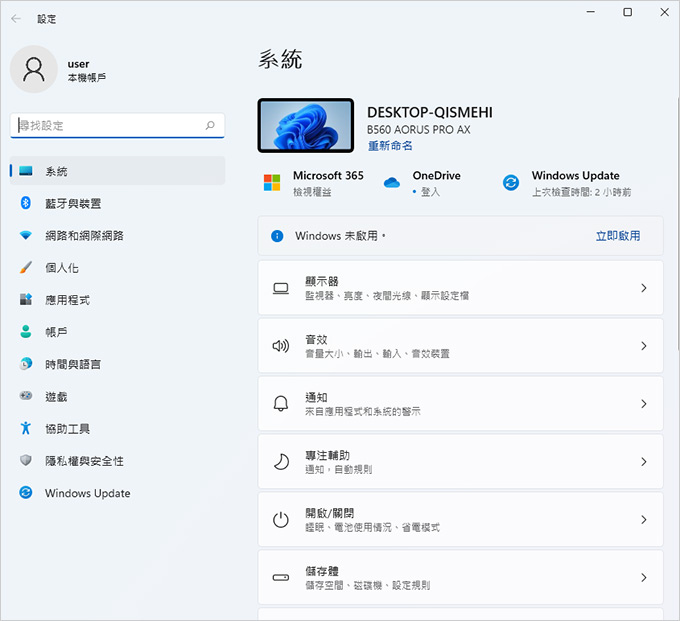
Task: Click the Microsoft 365 colored logo
Action: pos(272,183)
